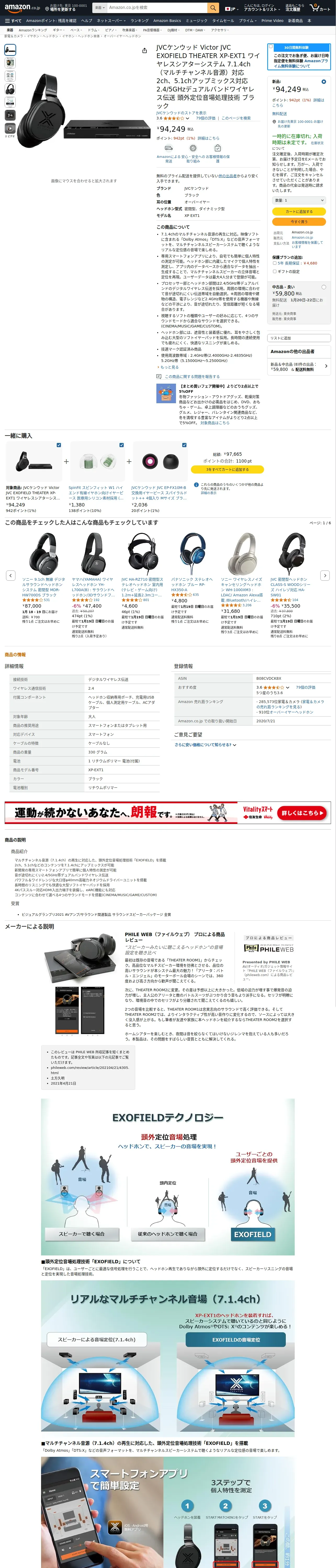This screenshot has height=1568, width=336.
Task: Click the chevron in other sellers box
Action: 326,366
